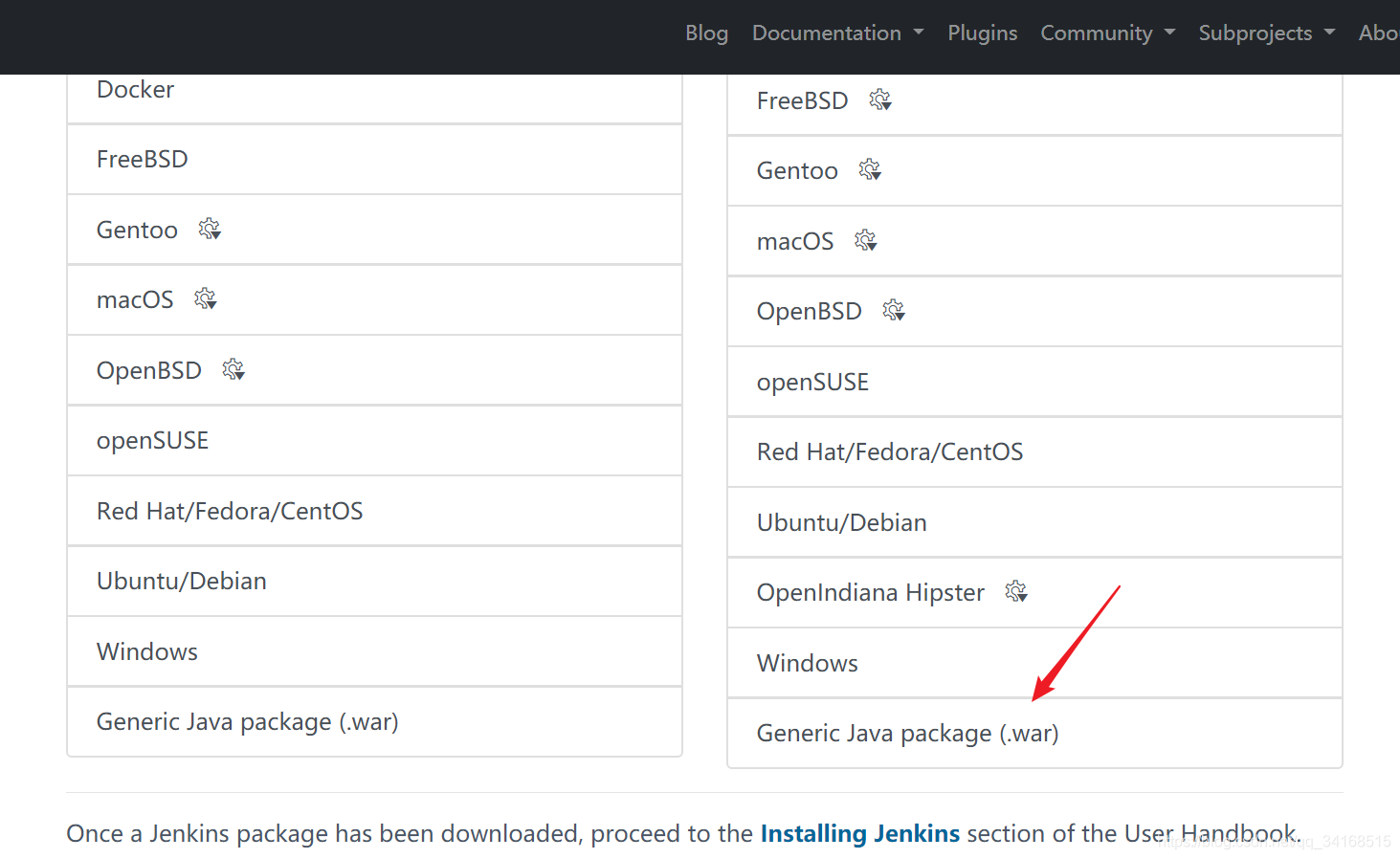Open Ubuntu/Debian in the right column
The image size is (1400, 859).
(1034, 522)
